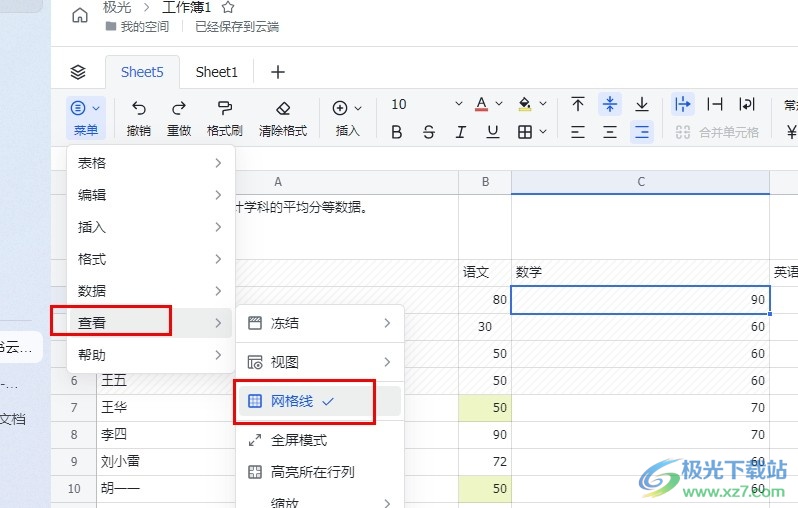798x508 pixels.
Task: Open the 格式 submenu
Action: (150, 259)
